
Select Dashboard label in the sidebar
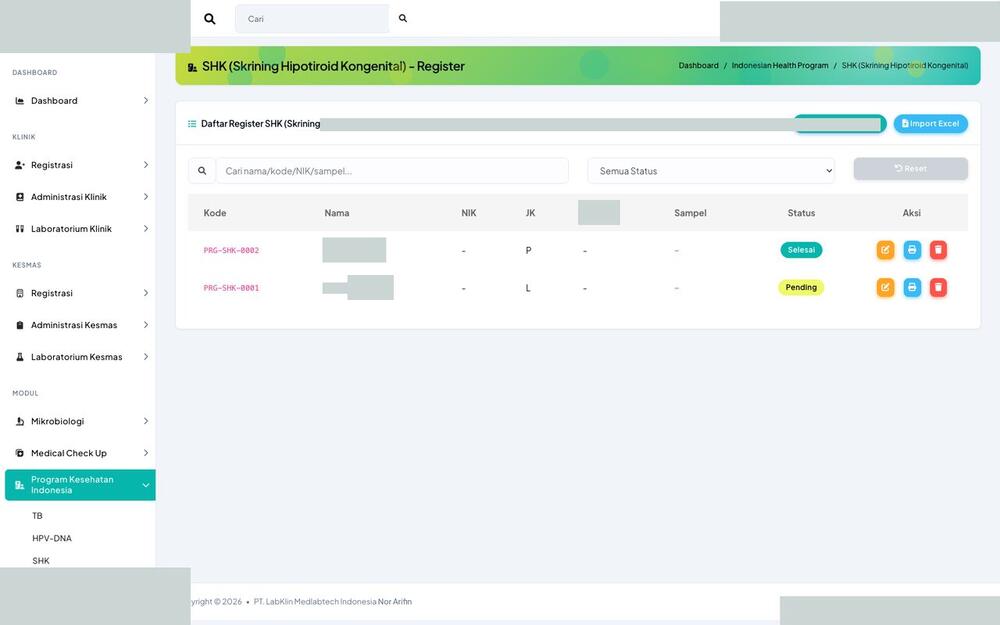point(54,101)
